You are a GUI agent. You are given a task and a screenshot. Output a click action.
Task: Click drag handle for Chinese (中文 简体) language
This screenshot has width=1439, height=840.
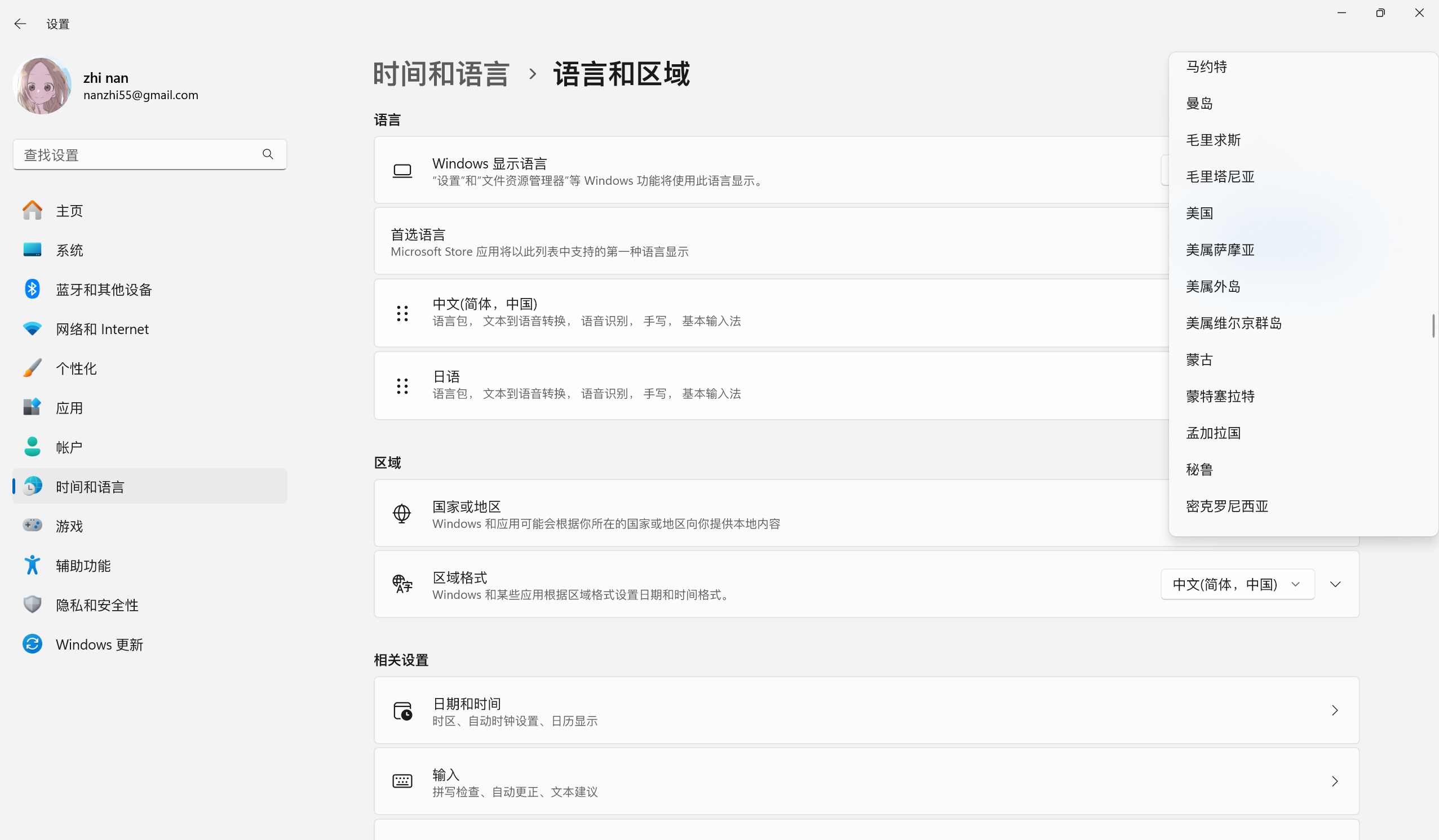click(402, 313)
